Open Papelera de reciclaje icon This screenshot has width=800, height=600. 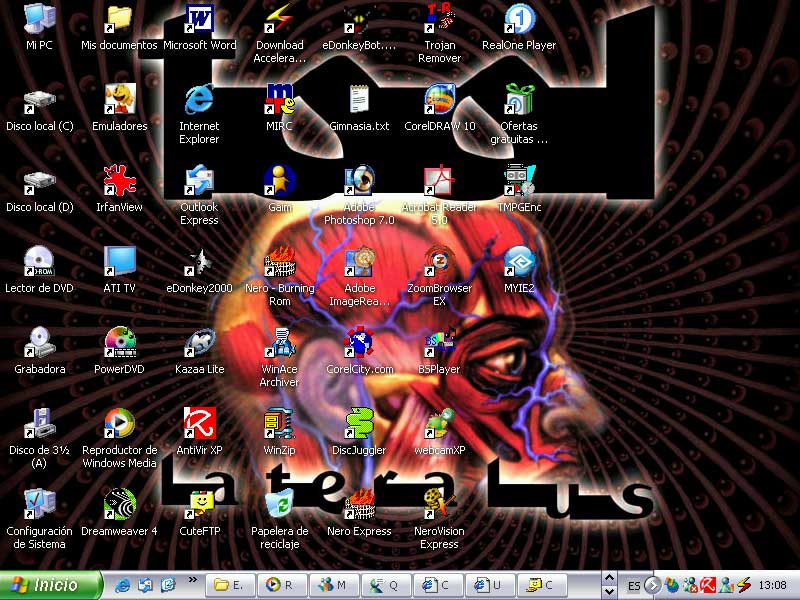(x=279, y=505)
